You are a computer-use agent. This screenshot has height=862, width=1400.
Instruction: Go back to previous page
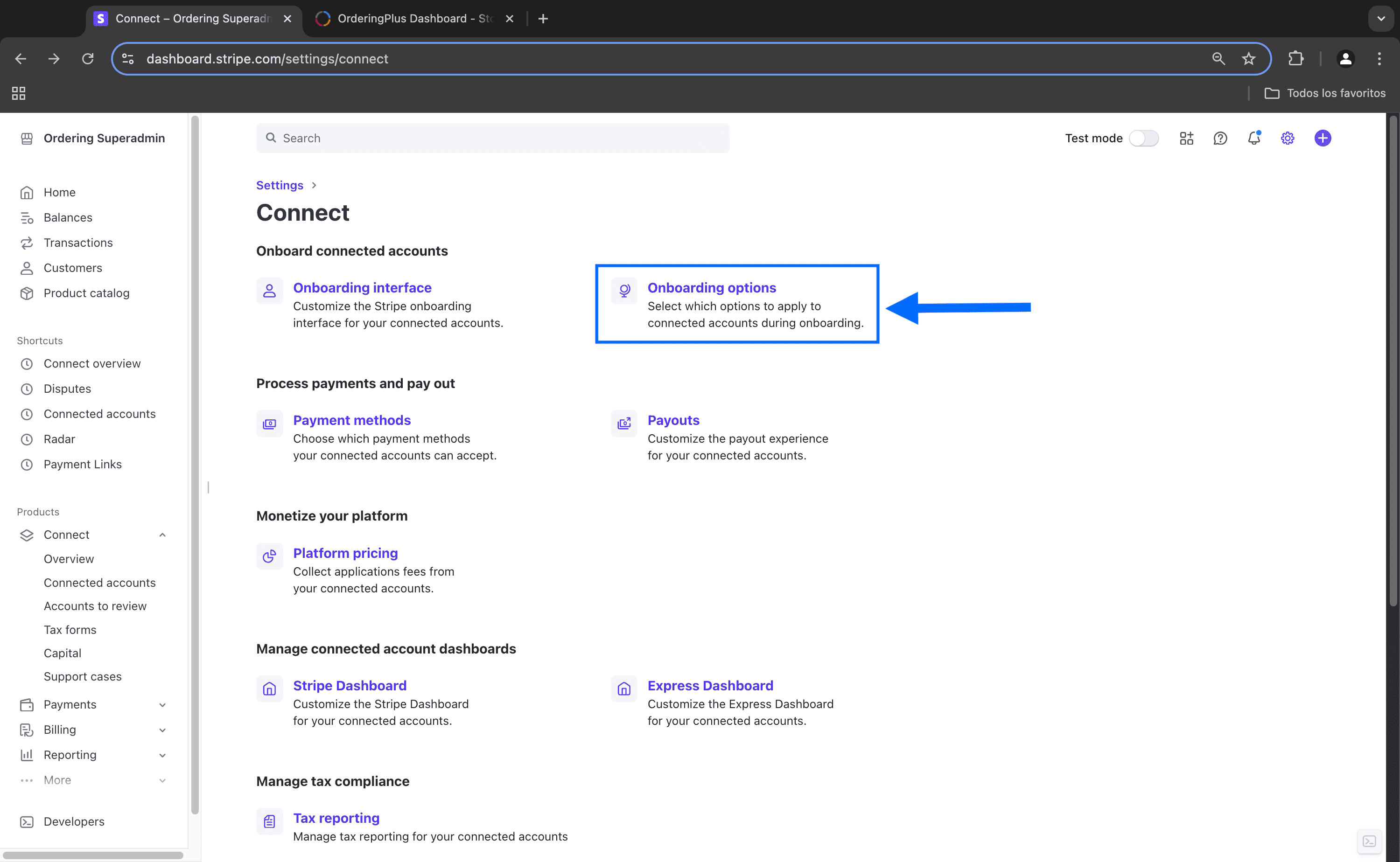pos(21,59)
